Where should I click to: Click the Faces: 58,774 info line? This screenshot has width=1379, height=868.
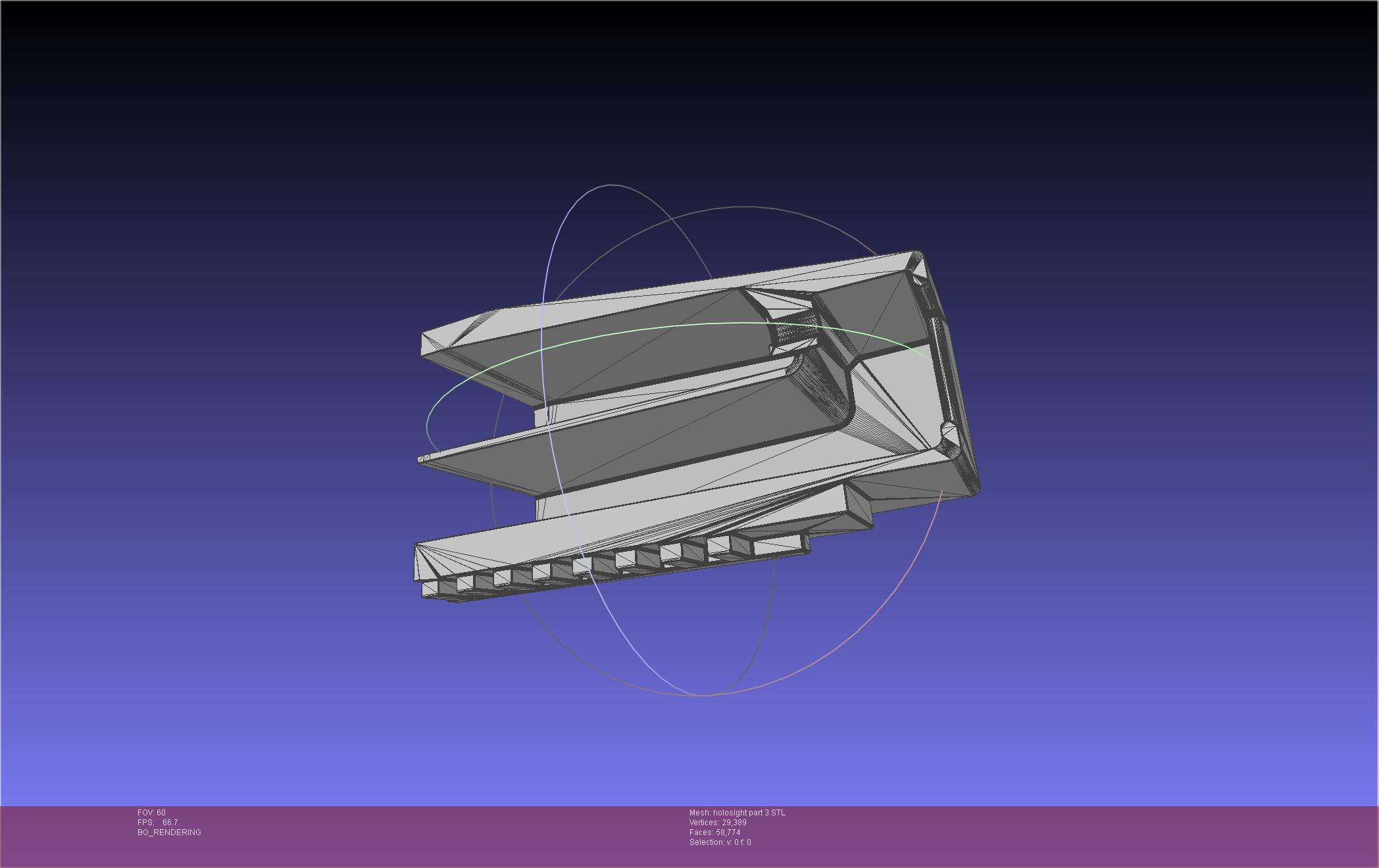pos(715,832)
